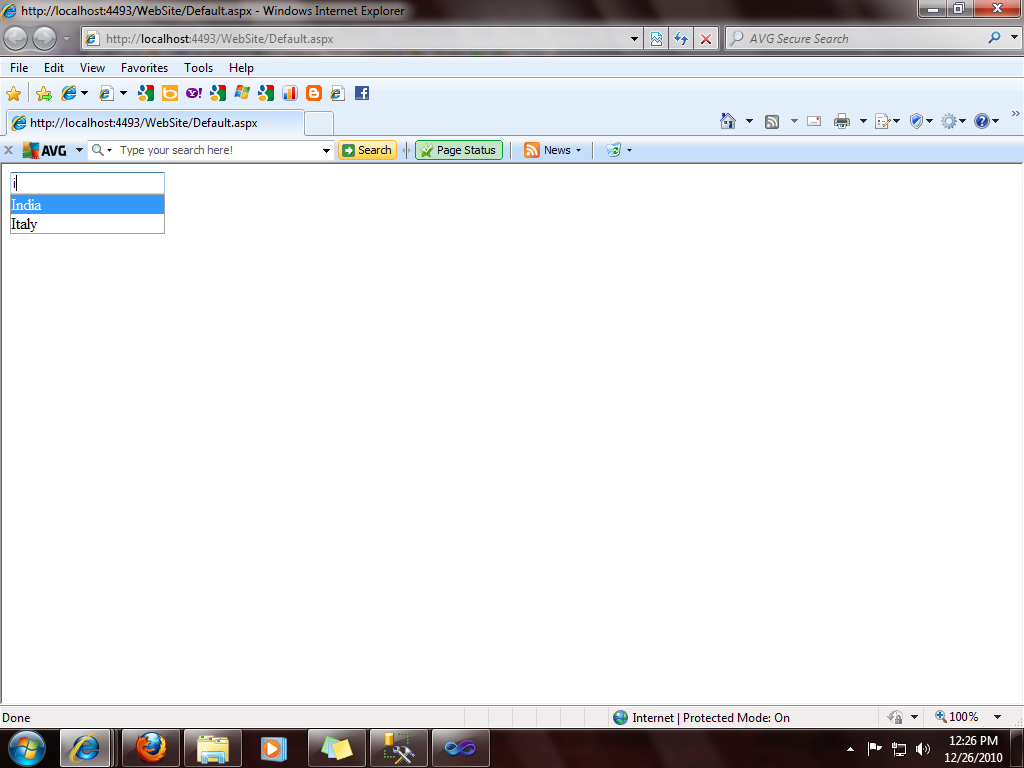Select Italy from the suggestion list
Viewport: 1024px width, 768px height.
(88, 224)
